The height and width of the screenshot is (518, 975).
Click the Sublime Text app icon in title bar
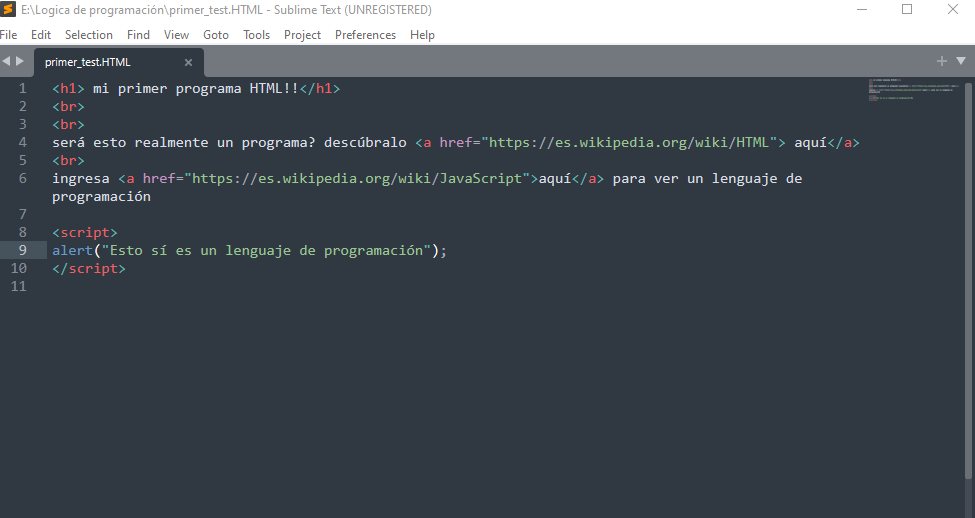coord(8,9)
